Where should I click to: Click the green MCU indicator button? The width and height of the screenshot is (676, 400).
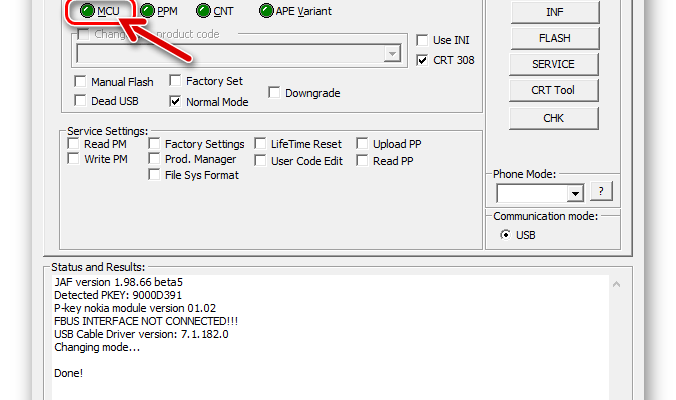[87, 11]
